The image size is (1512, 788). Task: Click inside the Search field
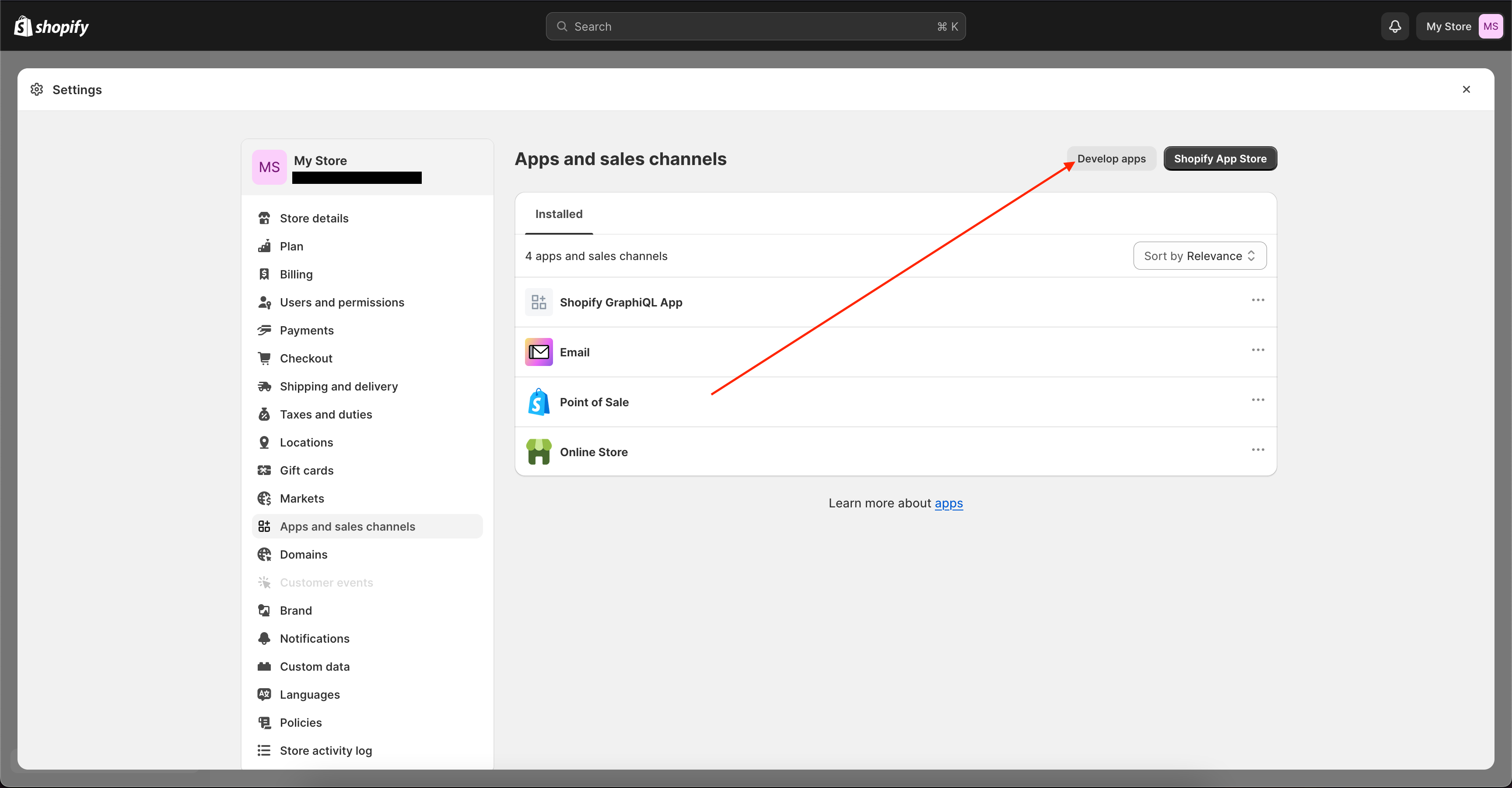click(756, 26)
